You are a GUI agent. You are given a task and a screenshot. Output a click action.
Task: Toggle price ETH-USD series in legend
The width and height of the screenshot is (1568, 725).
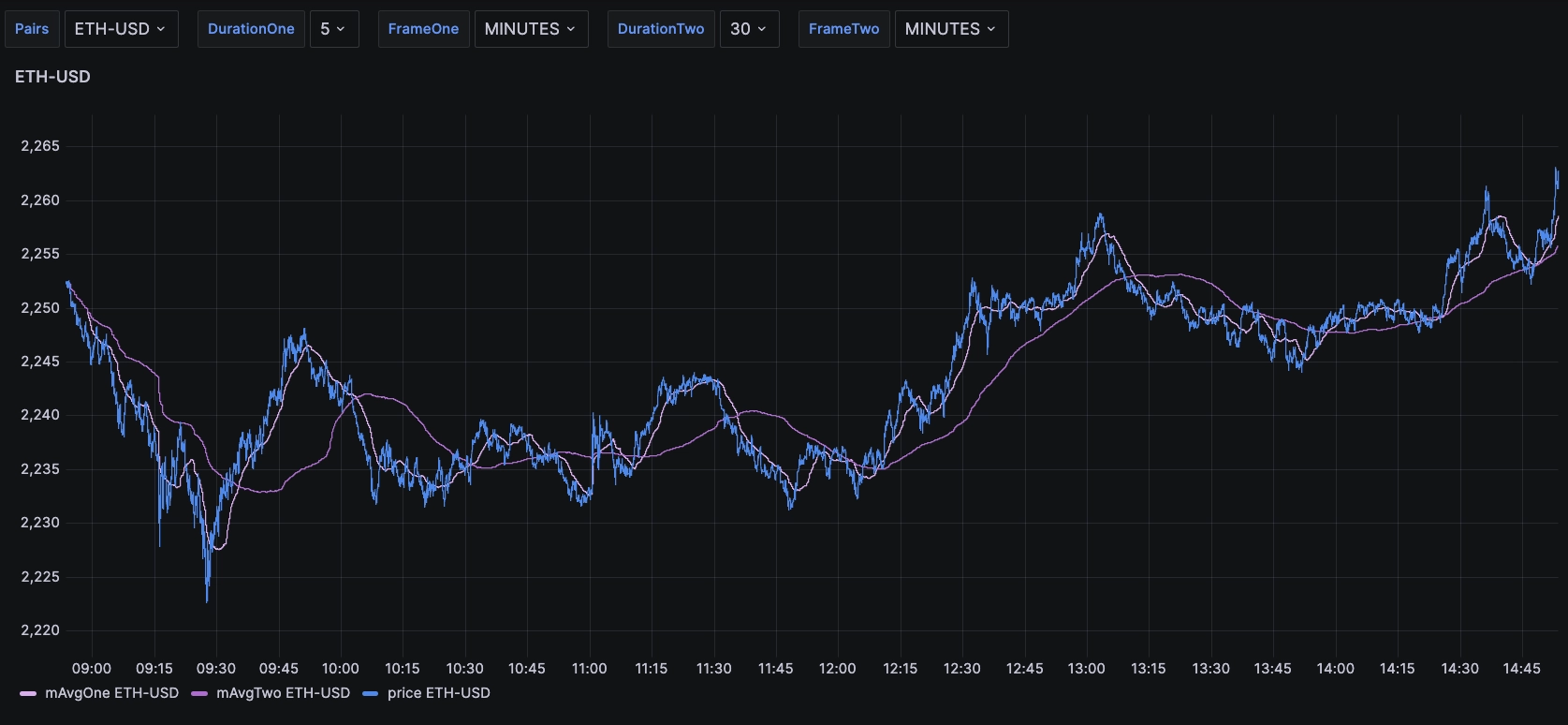[x=438, y=693]
